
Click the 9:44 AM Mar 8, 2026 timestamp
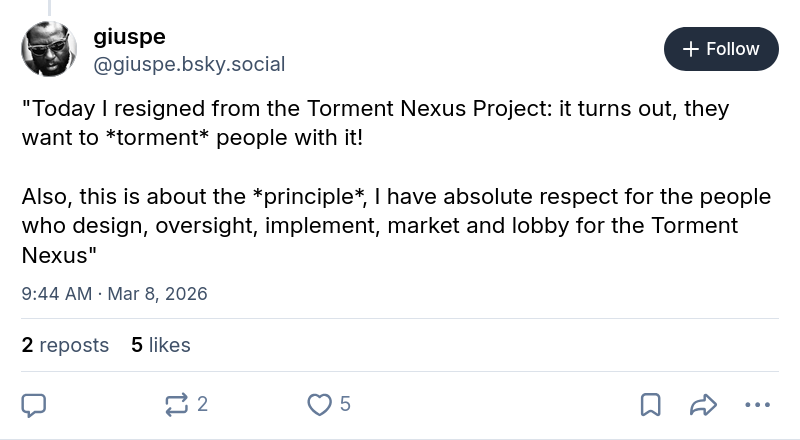point(114,294)
